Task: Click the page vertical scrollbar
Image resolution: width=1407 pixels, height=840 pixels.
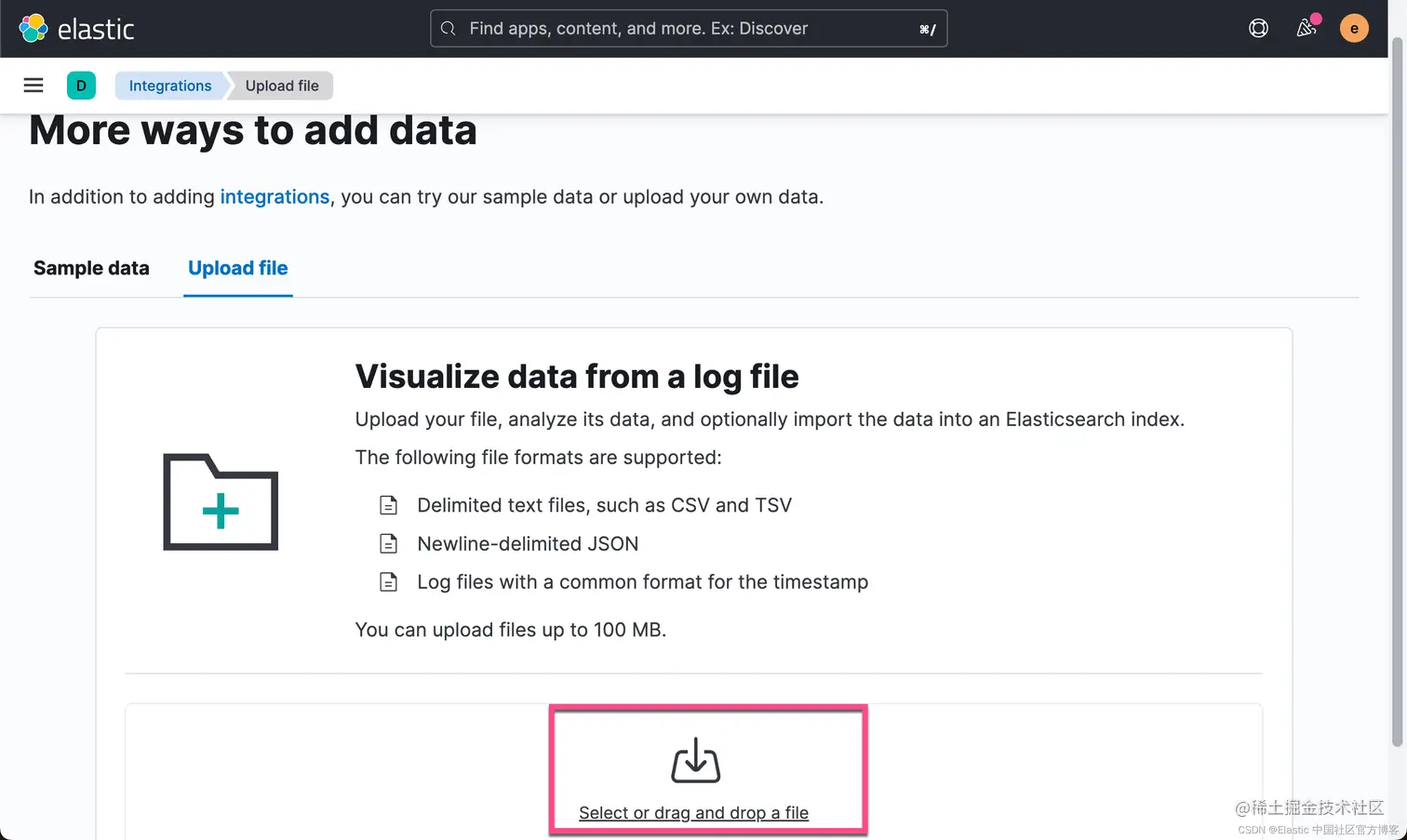Action: pyautogui.click(x=1396, y=391)
